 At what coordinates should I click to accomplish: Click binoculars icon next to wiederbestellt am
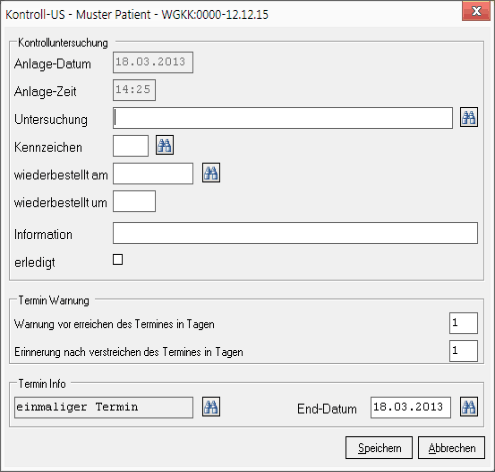point(211,173)
